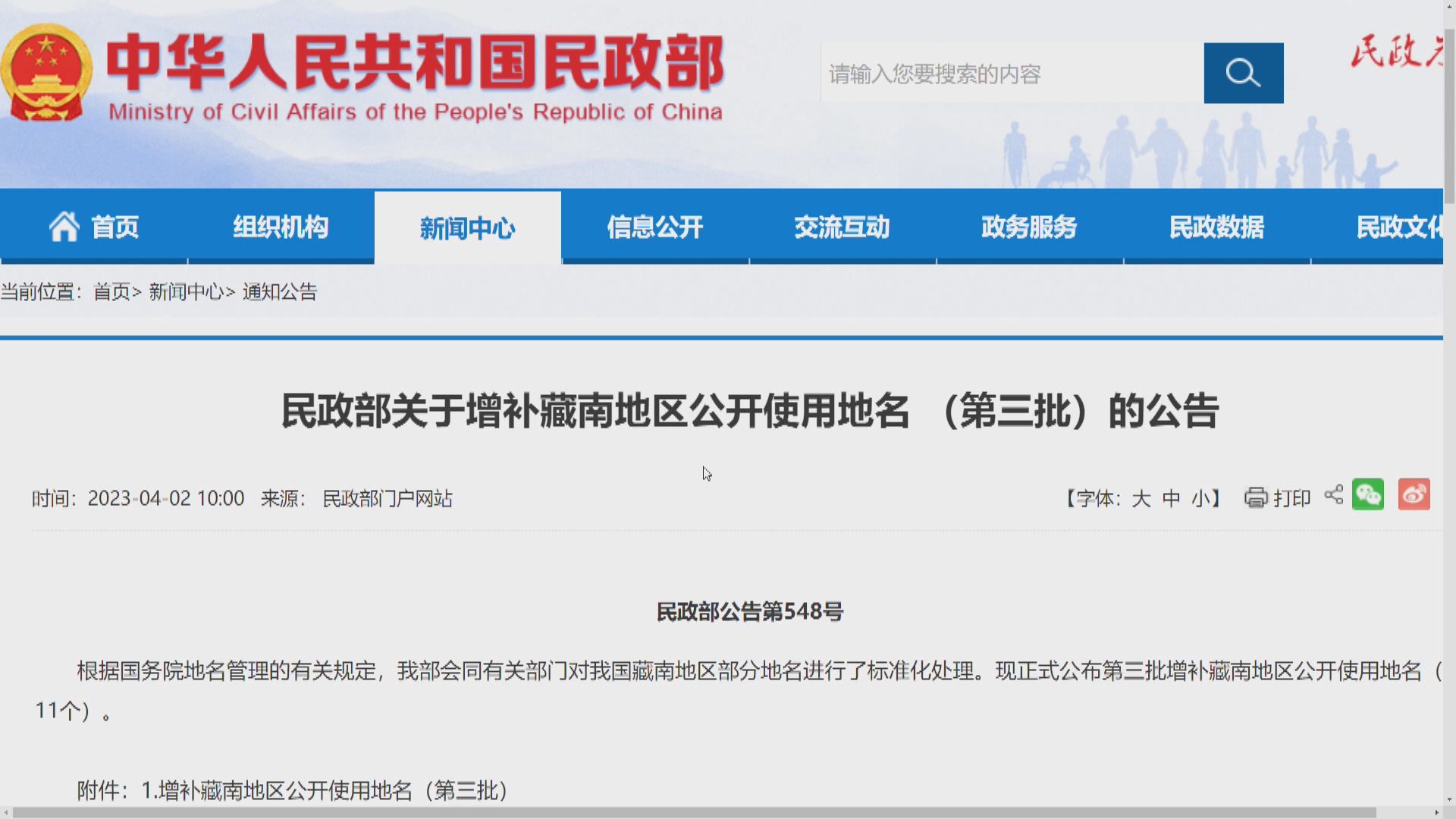Switch font size to 大
Screen dimensions: 1456x819
click(1142, 498)
